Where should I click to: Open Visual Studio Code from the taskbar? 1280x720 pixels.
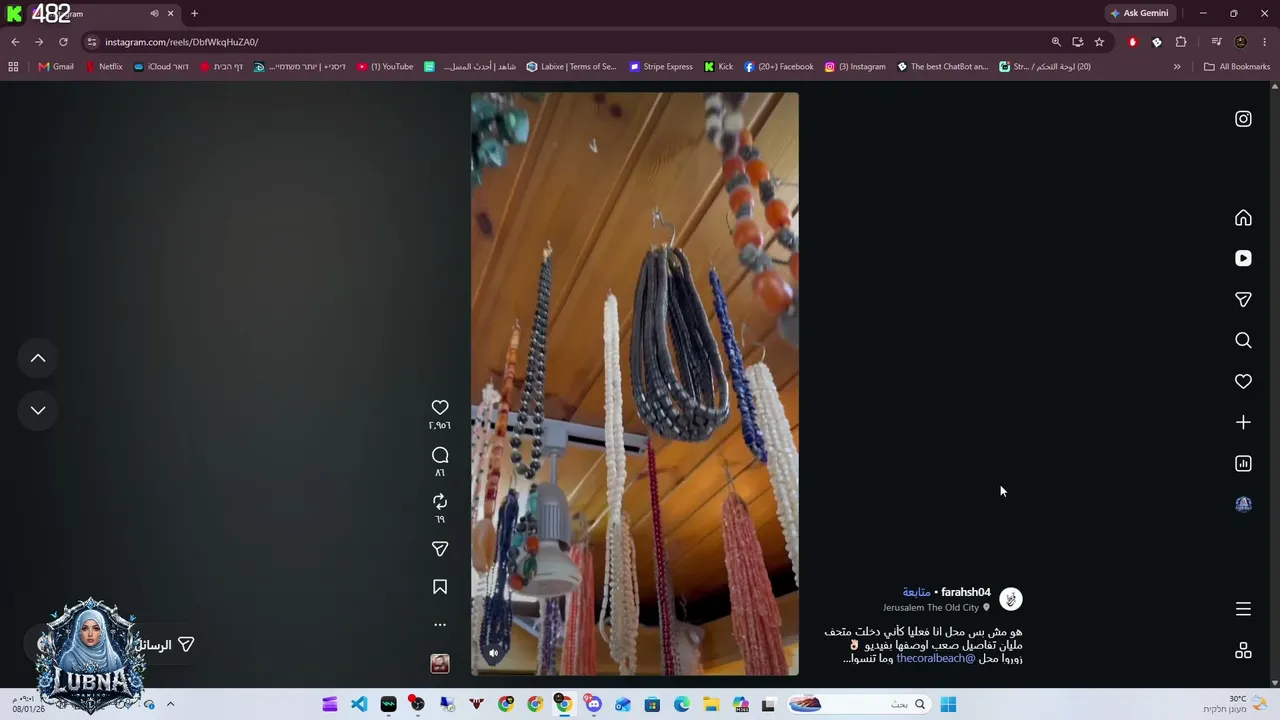359,704
